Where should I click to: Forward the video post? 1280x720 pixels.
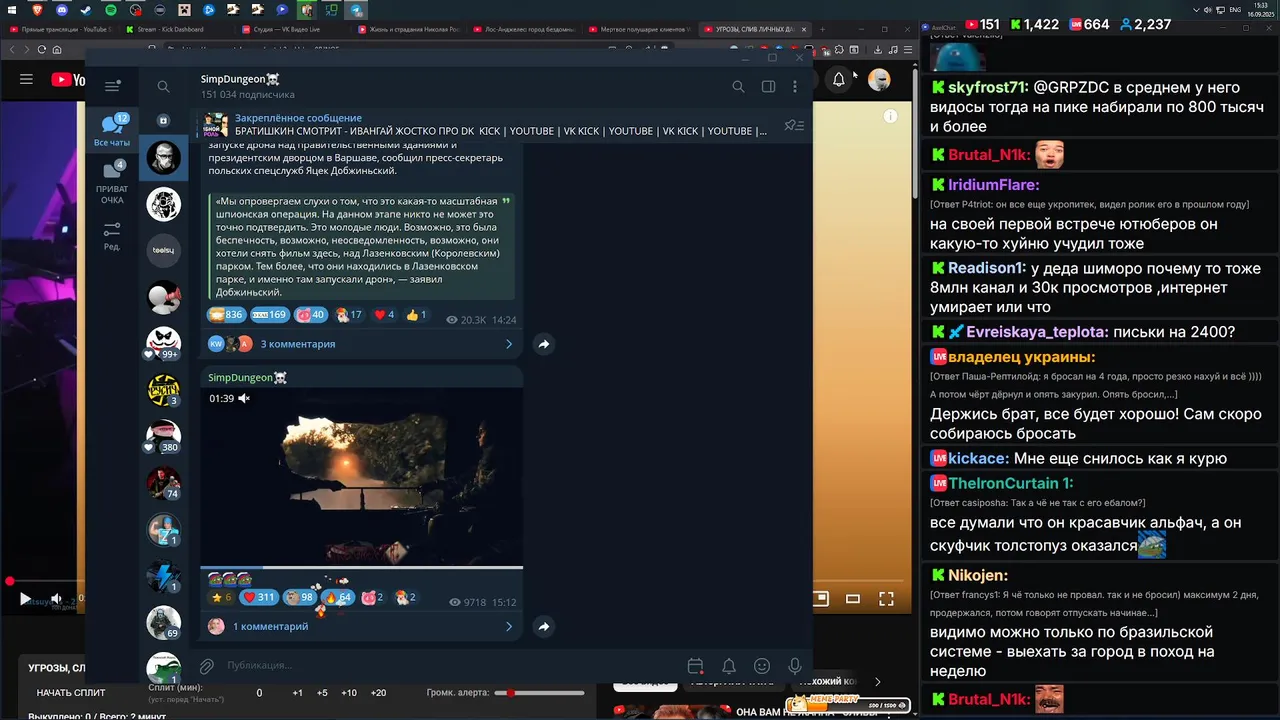click(544, 627)
